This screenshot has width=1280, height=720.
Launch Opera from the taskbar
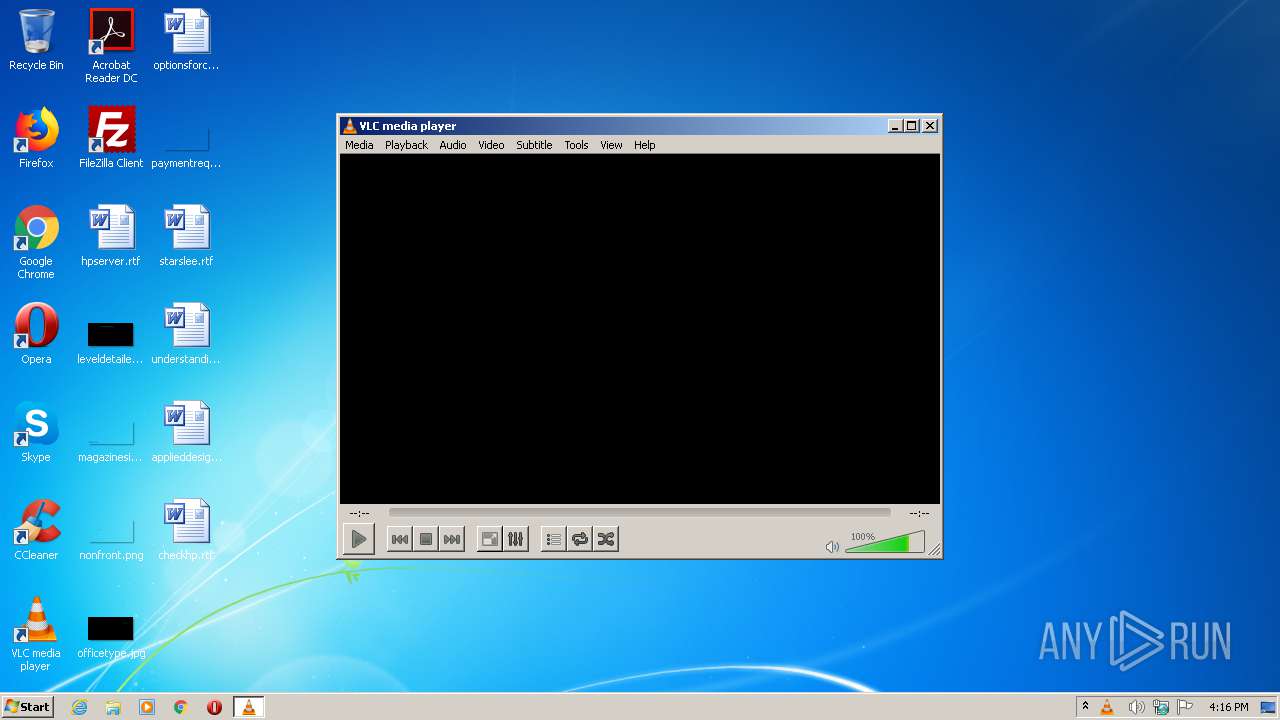point(214,707)
